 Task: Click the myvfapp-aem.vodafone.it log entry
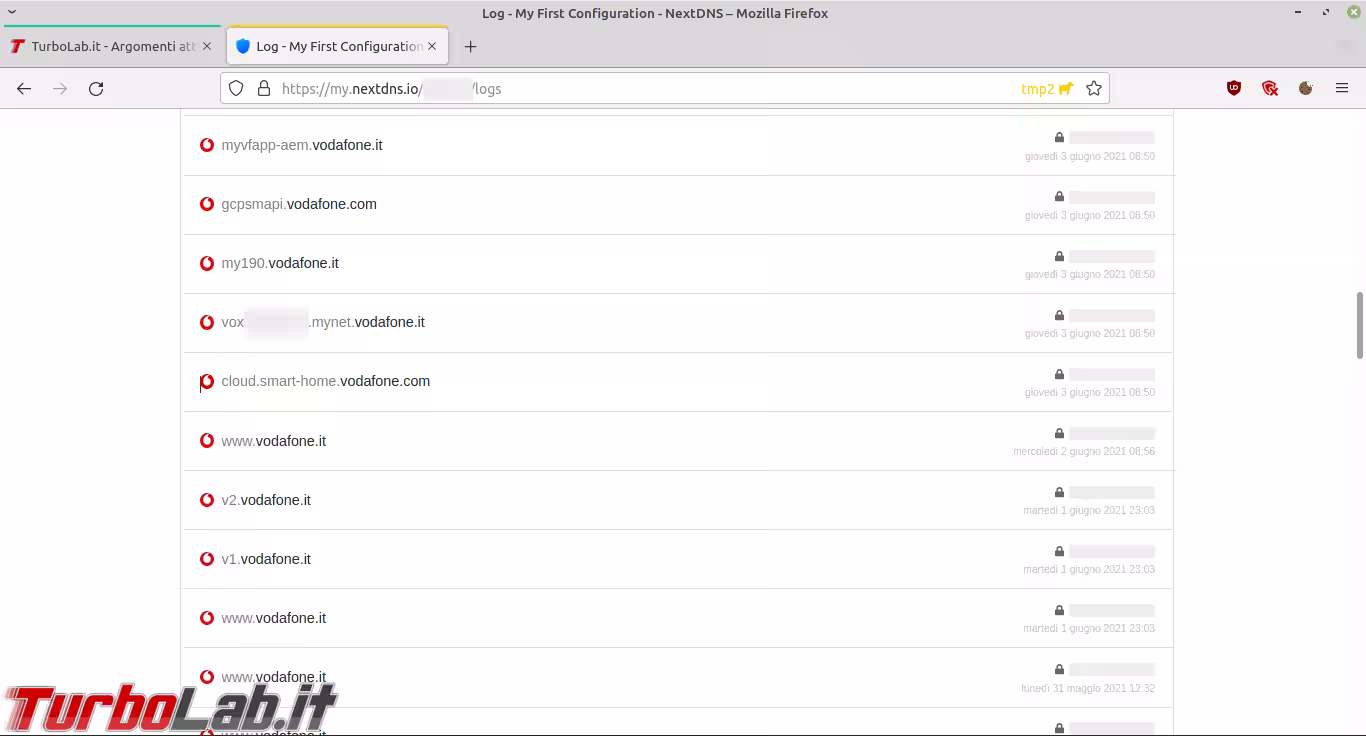[x=301, y=145]
